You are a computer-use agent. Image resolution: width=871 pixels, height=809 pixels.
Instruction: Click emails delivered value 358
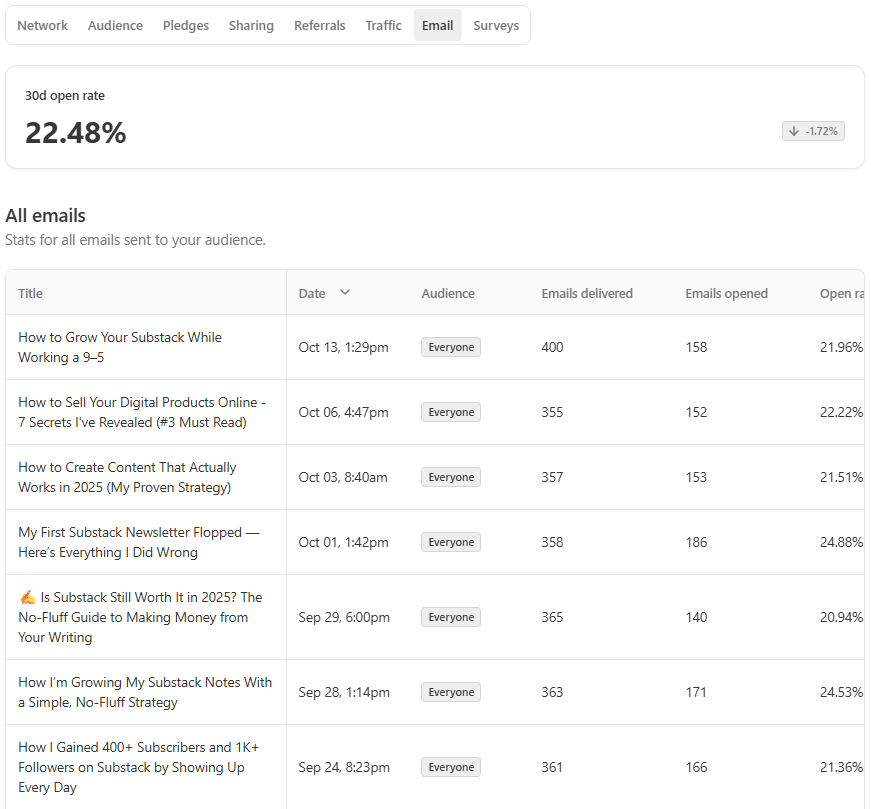pos(552,542)
